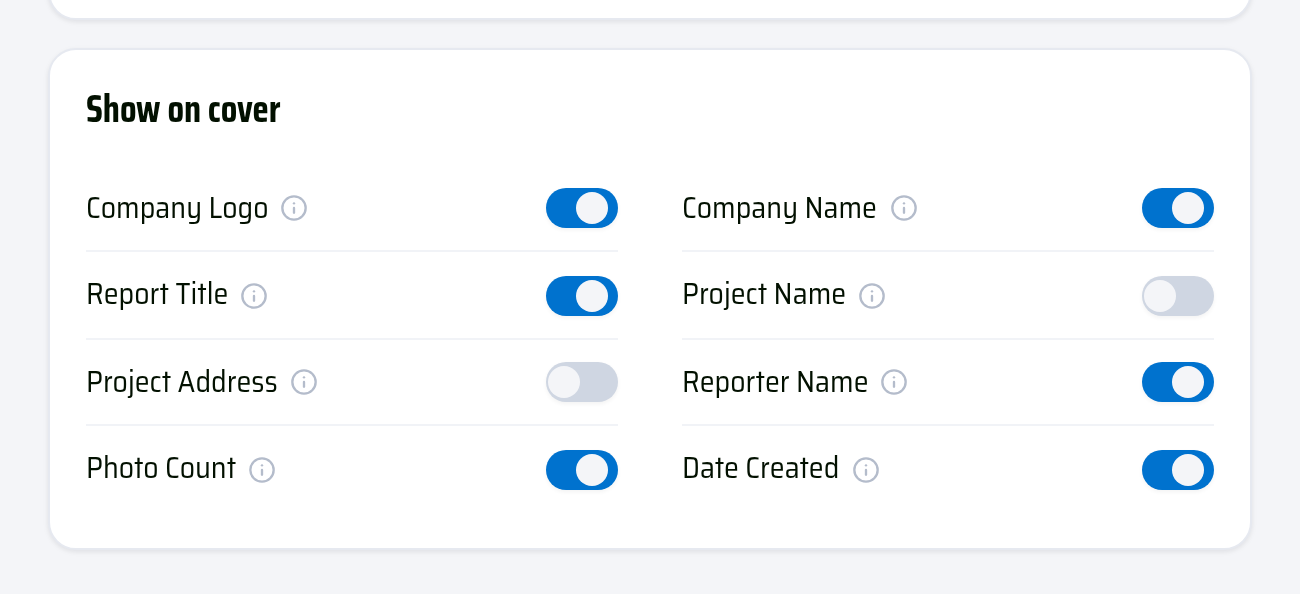
Task: Click the "Show on cover" heading
Action: point(183,110)
